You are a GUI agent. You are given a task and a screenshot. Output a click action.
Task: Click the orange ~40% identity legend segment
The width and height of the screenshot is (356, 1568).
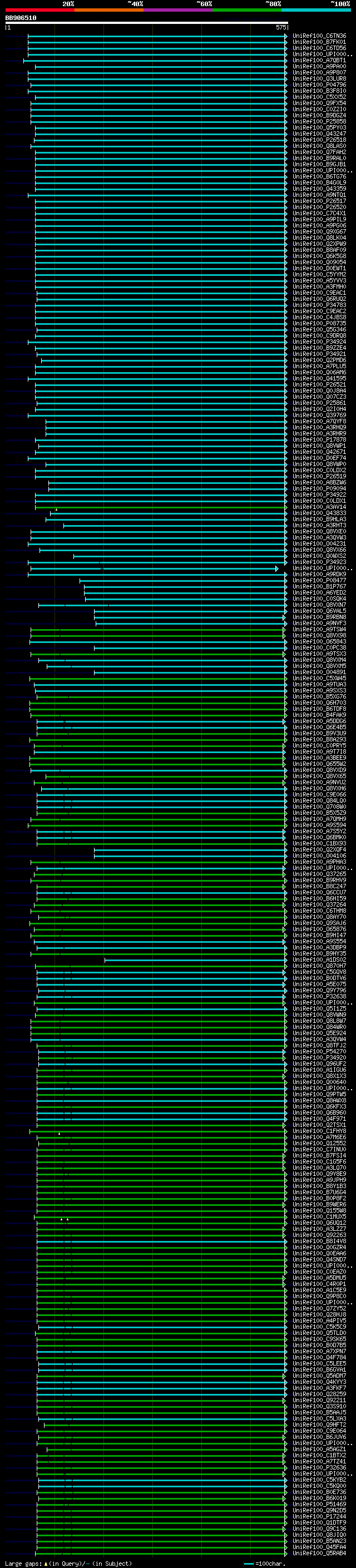pos(109,10)
